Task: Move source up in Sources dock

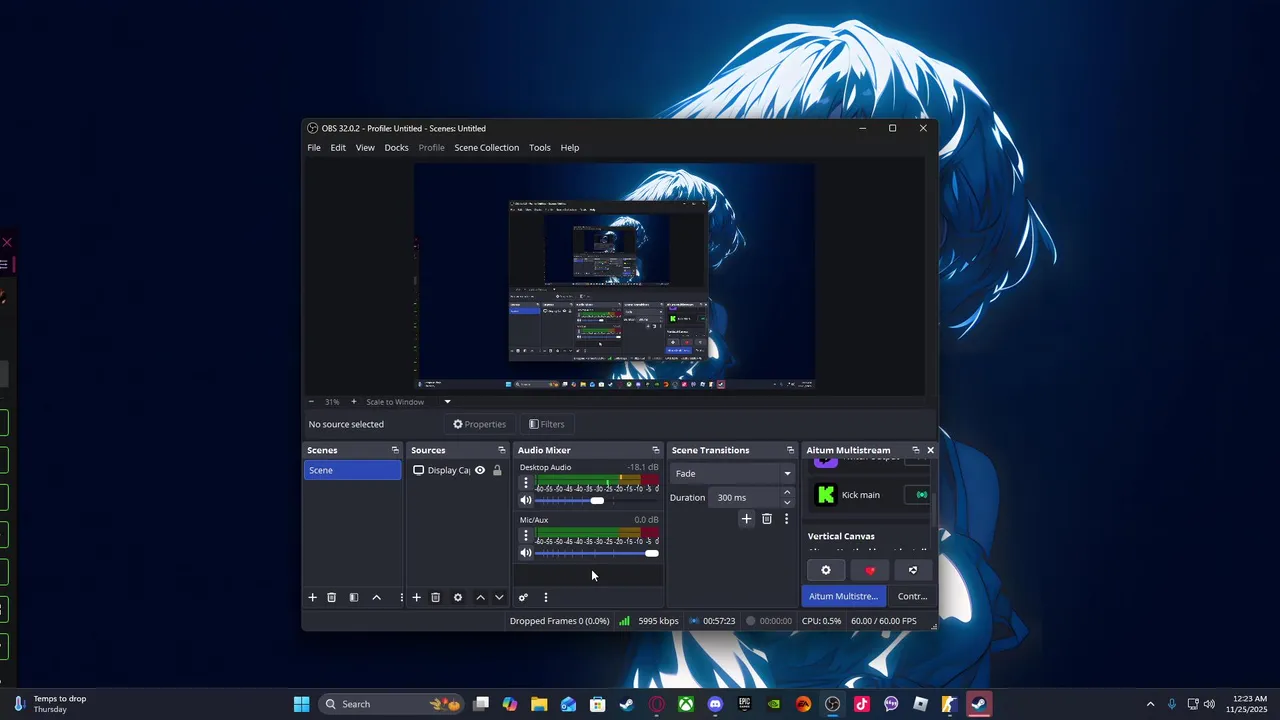Action: tap(480, 597)
